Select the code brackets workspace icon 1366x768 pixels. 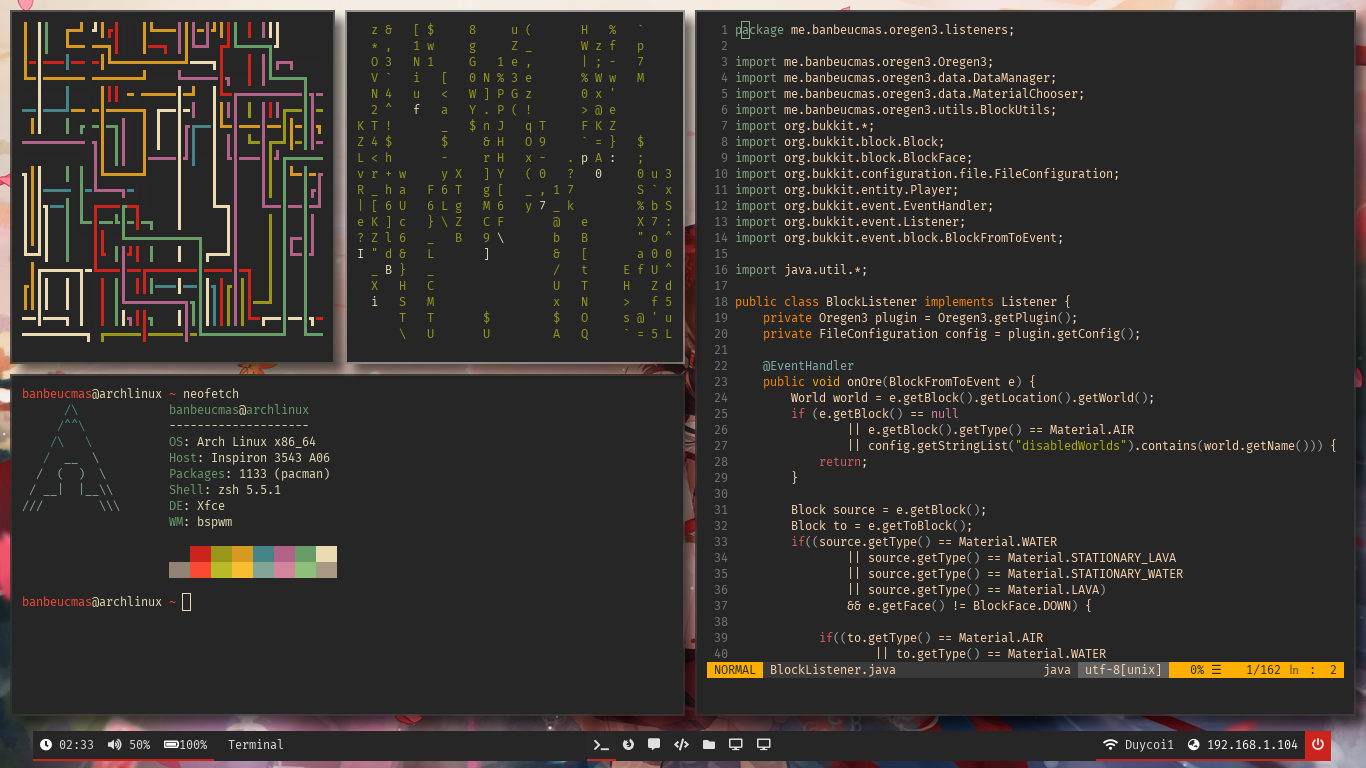(681, 745)
